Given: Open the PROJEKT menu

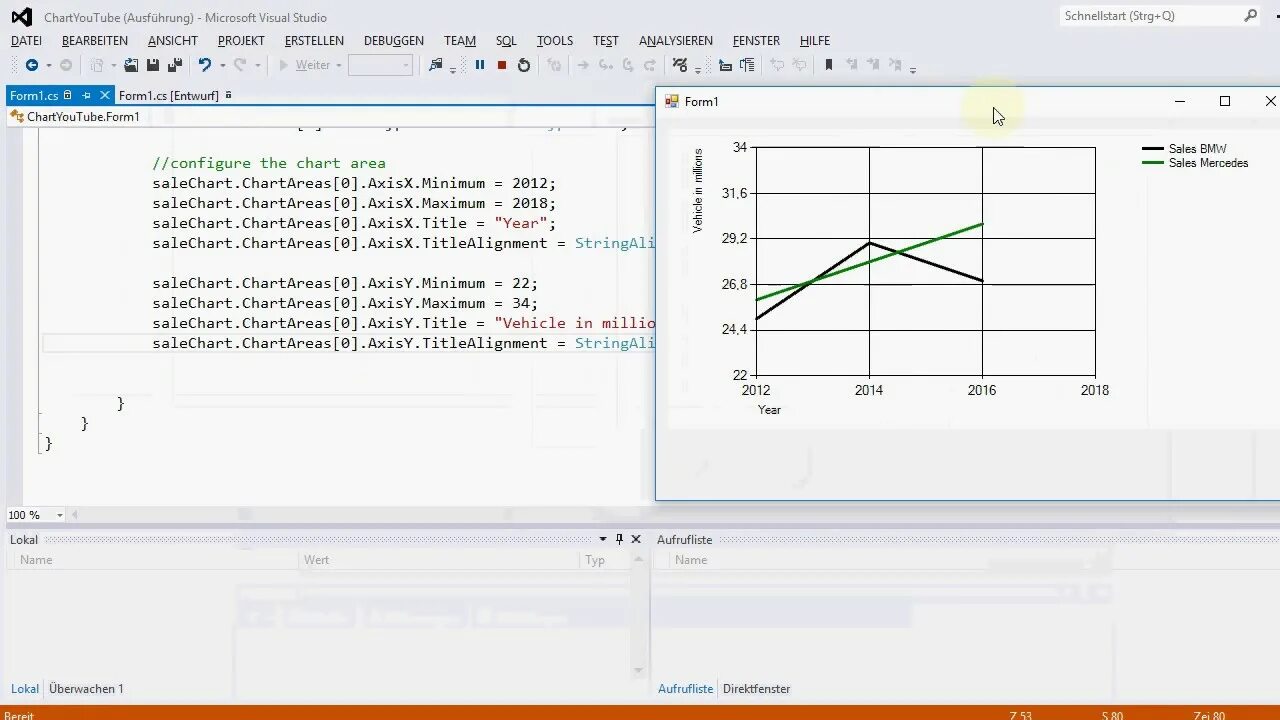Looking at the screenshot, I should [x=241, y=41].
